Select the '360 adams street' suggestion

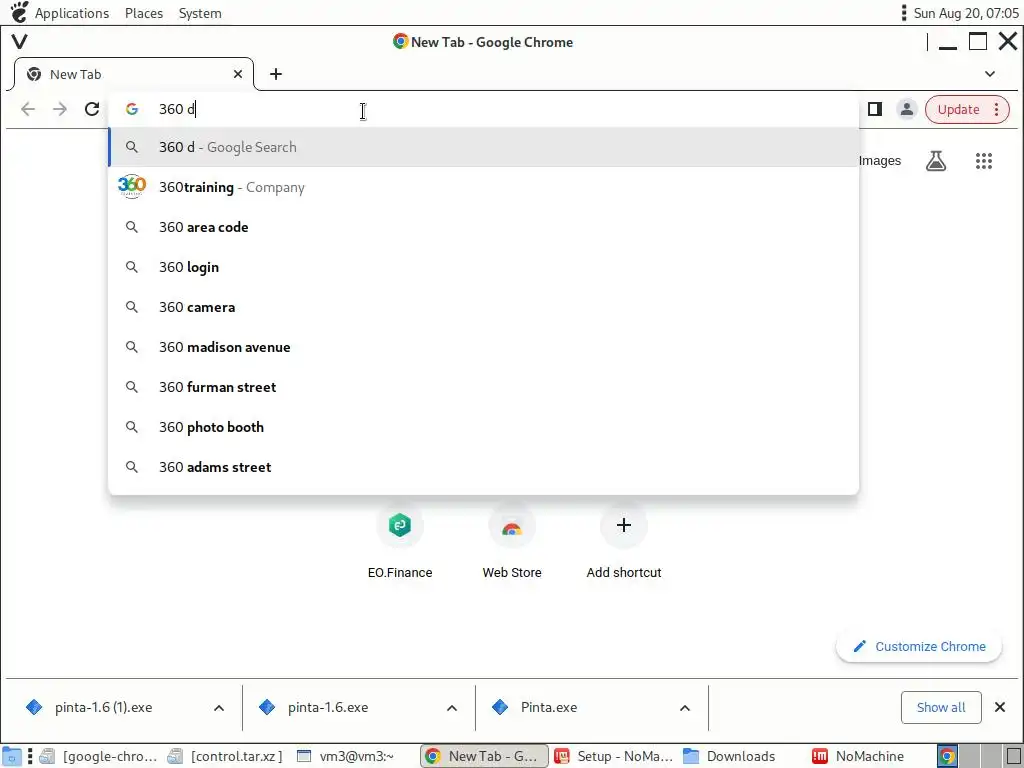(x=483, y=467)
